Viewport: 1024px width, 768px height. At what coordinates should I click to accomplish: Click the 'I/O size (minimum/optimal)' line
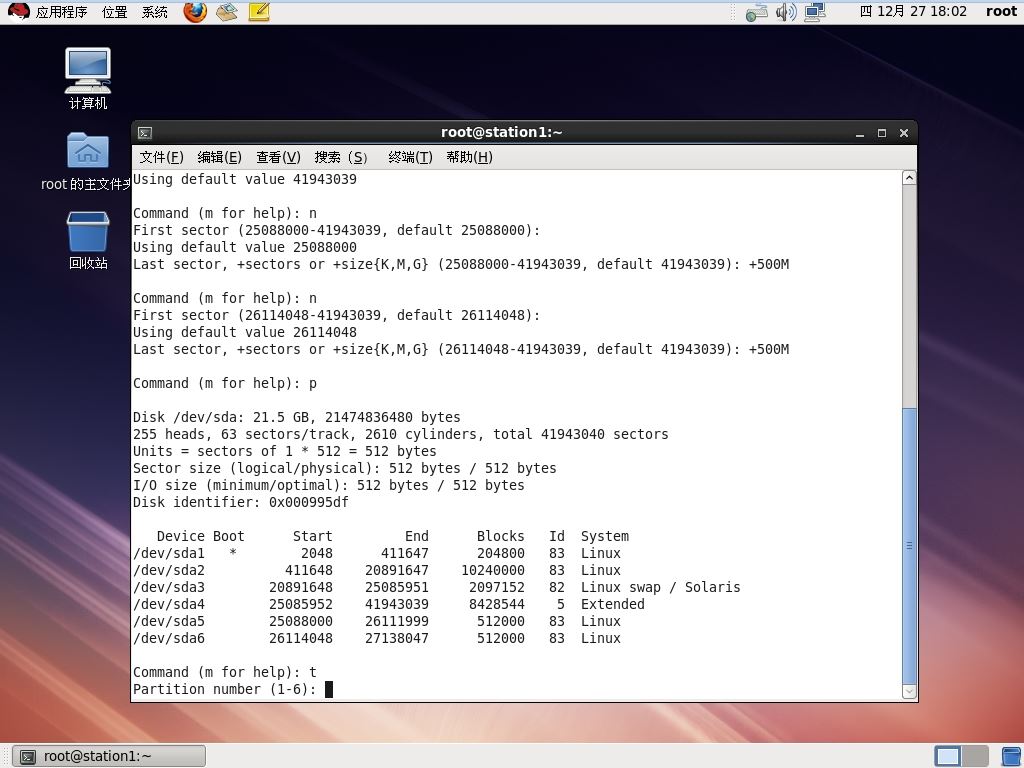tap(328, 485)
